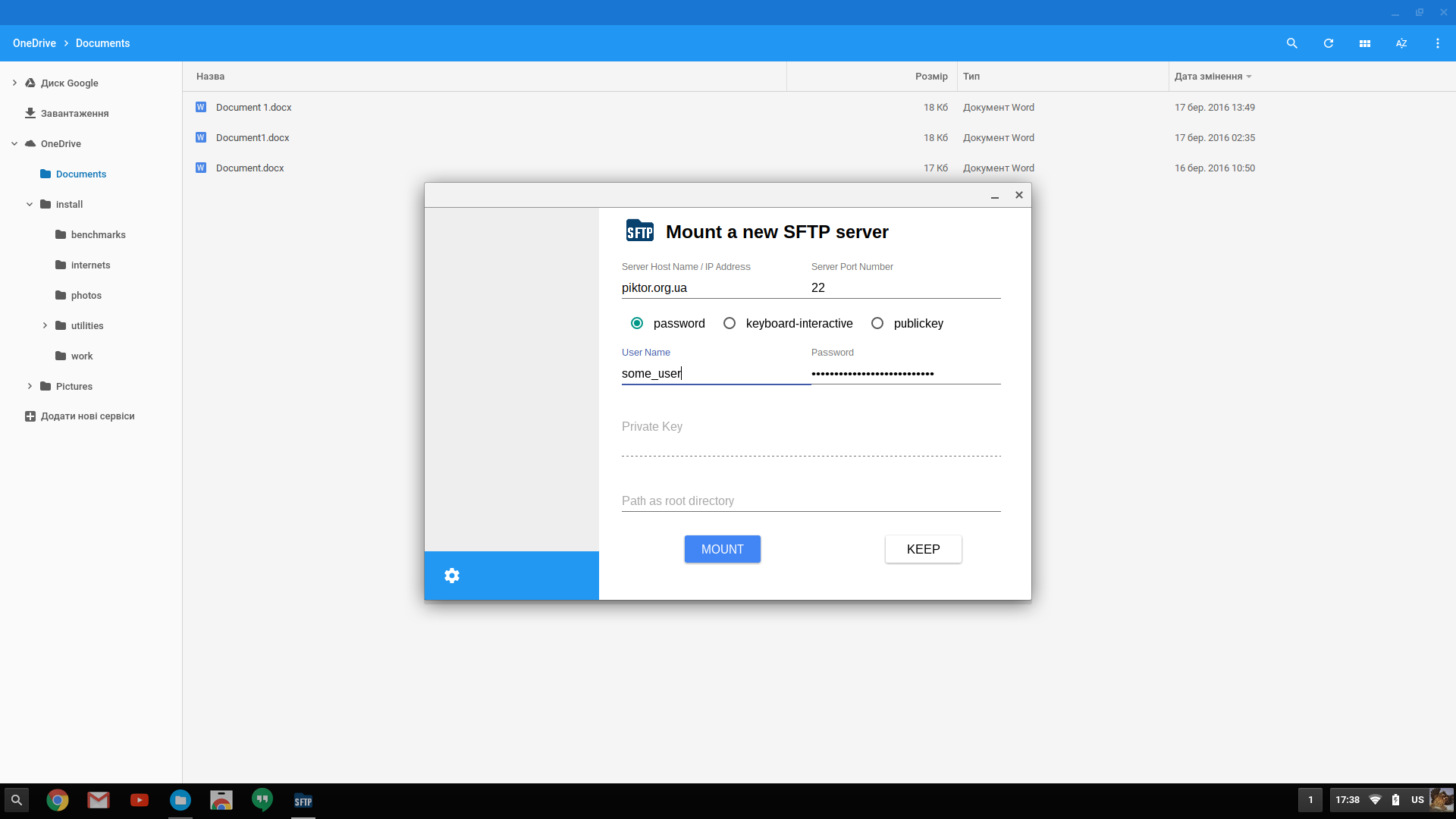Minimize the SFTP mount dialog
This screenshot has height=819, width=1456.
[995, 196]
